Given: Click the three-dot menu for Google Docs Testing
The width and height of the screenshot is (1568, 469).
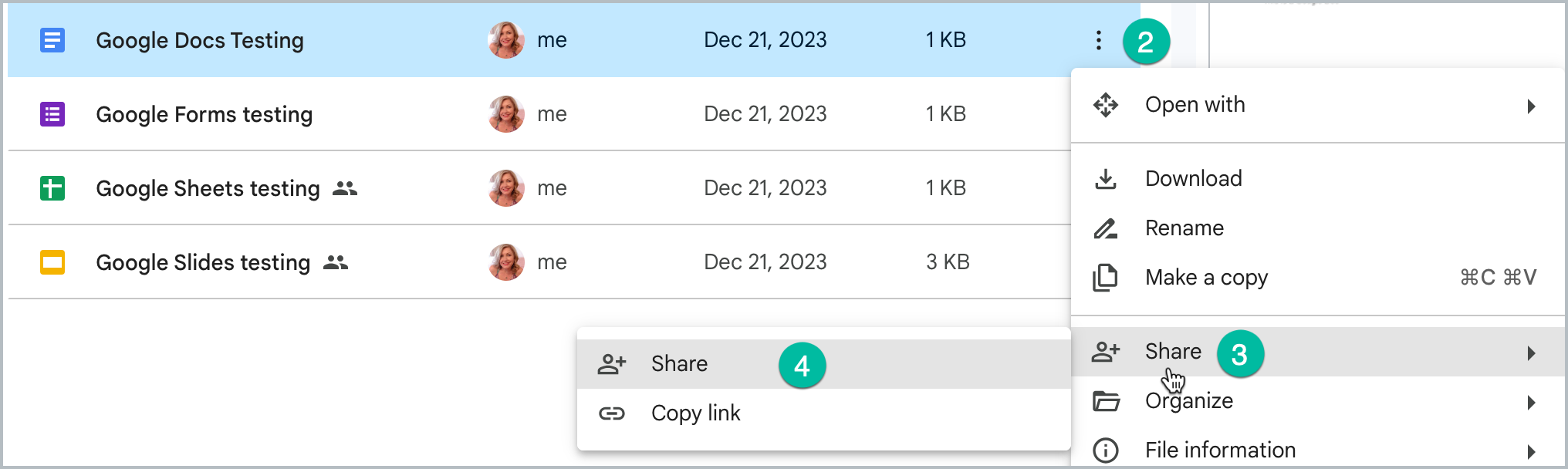Looking at the screenshot, I should tap(1098, 40).
